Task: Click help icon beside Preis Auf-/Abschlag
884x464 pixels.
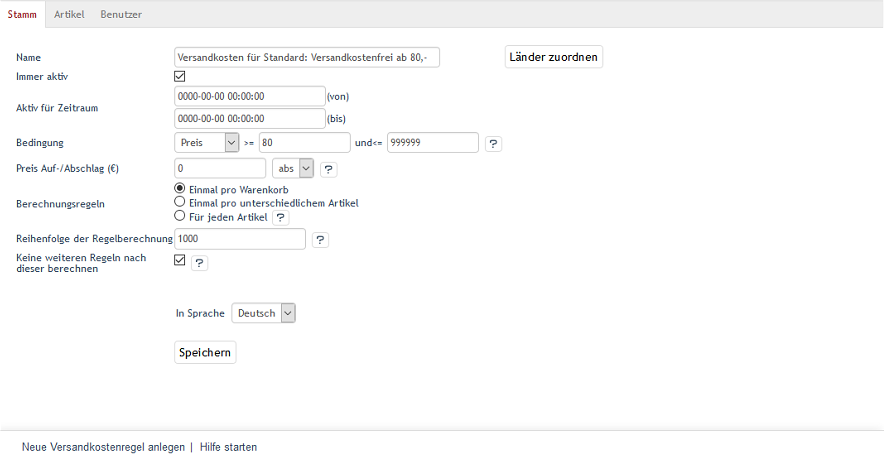Action: click(x=328, y=169)
